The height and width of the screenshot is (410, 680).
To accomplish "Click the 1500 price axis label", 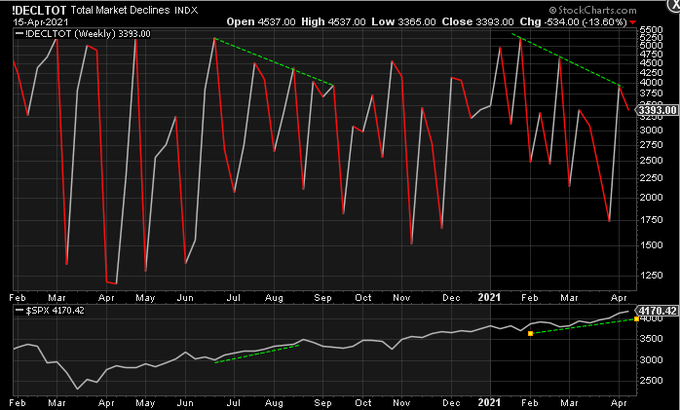I will point(651,245).
